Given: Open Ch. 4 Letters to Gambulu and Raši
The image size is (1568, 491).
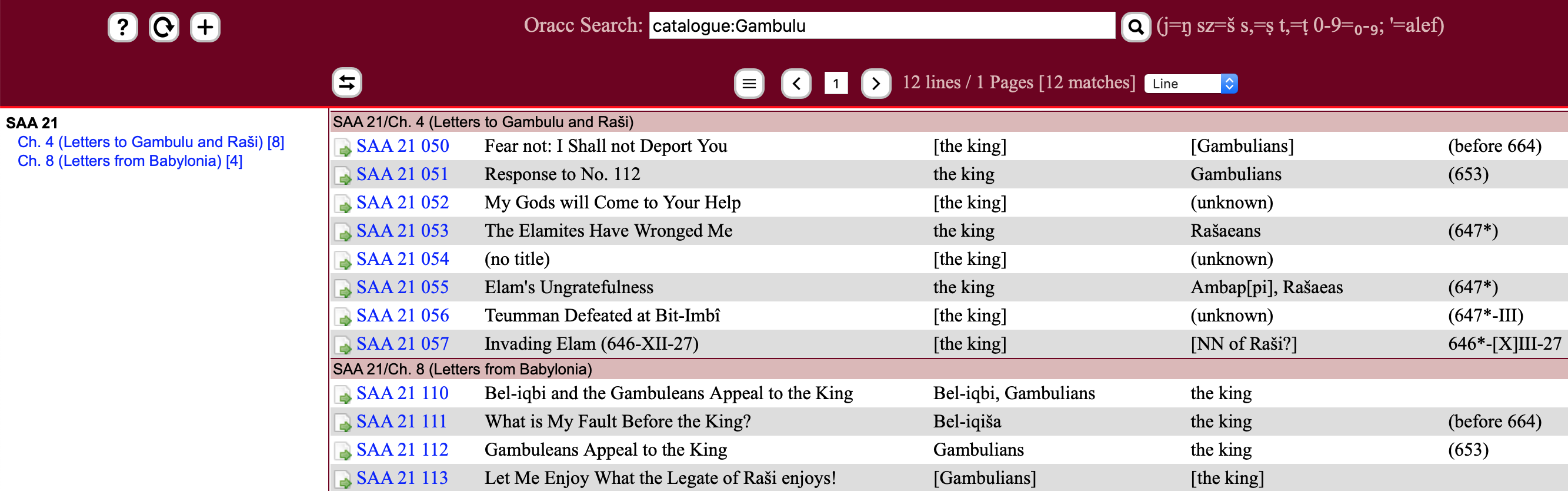Looking at the screenshot, I should [x=151, y=142].
